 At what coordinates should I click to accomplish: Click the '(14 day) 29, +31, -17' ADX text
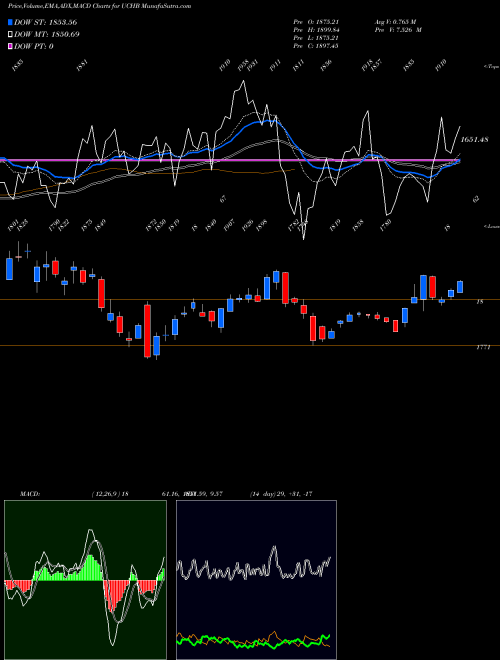pos(281,494)
